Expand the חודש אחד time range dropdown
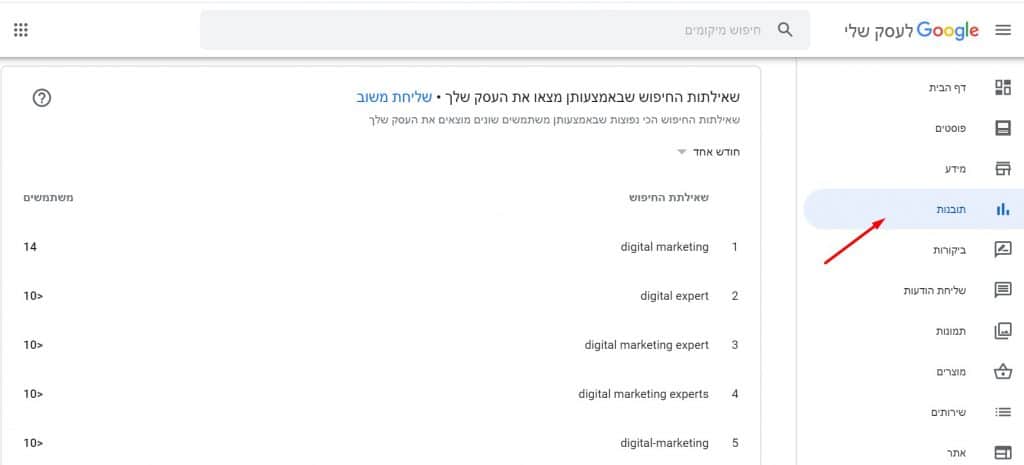The width and height of the screenshot is (1024, 465). click(709, 152)
